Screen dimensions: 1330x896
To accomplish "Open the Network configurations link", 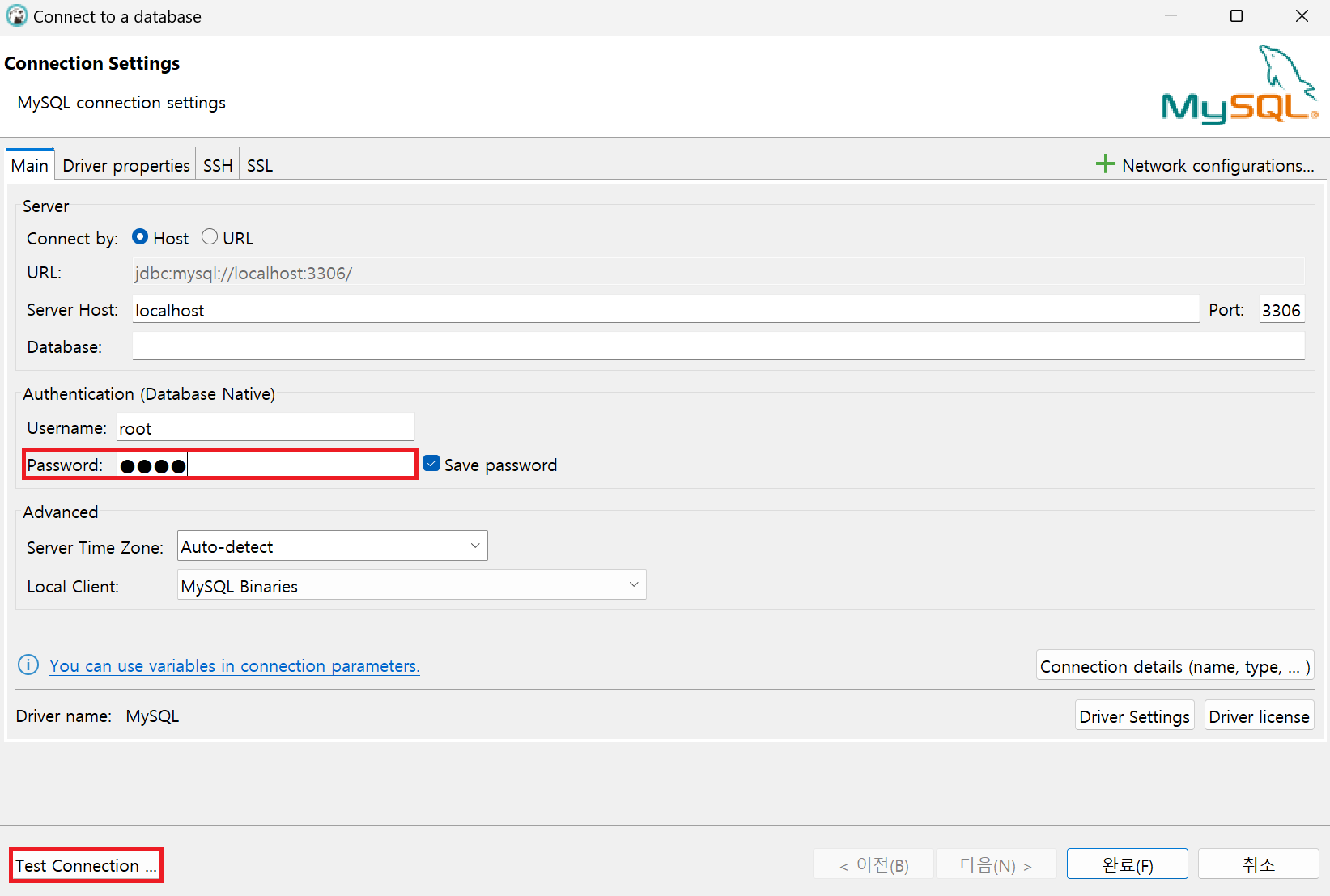I will tap(1217, 165).
